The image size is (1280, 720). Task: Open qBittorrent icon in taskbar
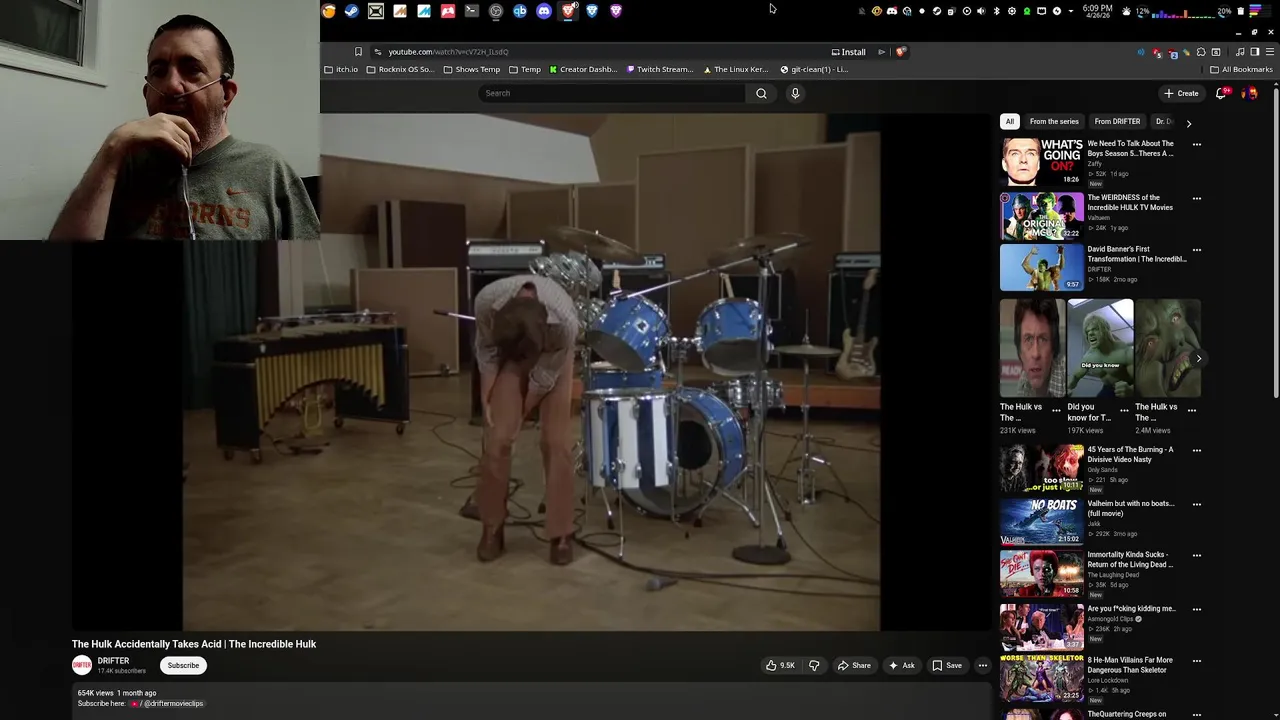click(x=520, y=11)
